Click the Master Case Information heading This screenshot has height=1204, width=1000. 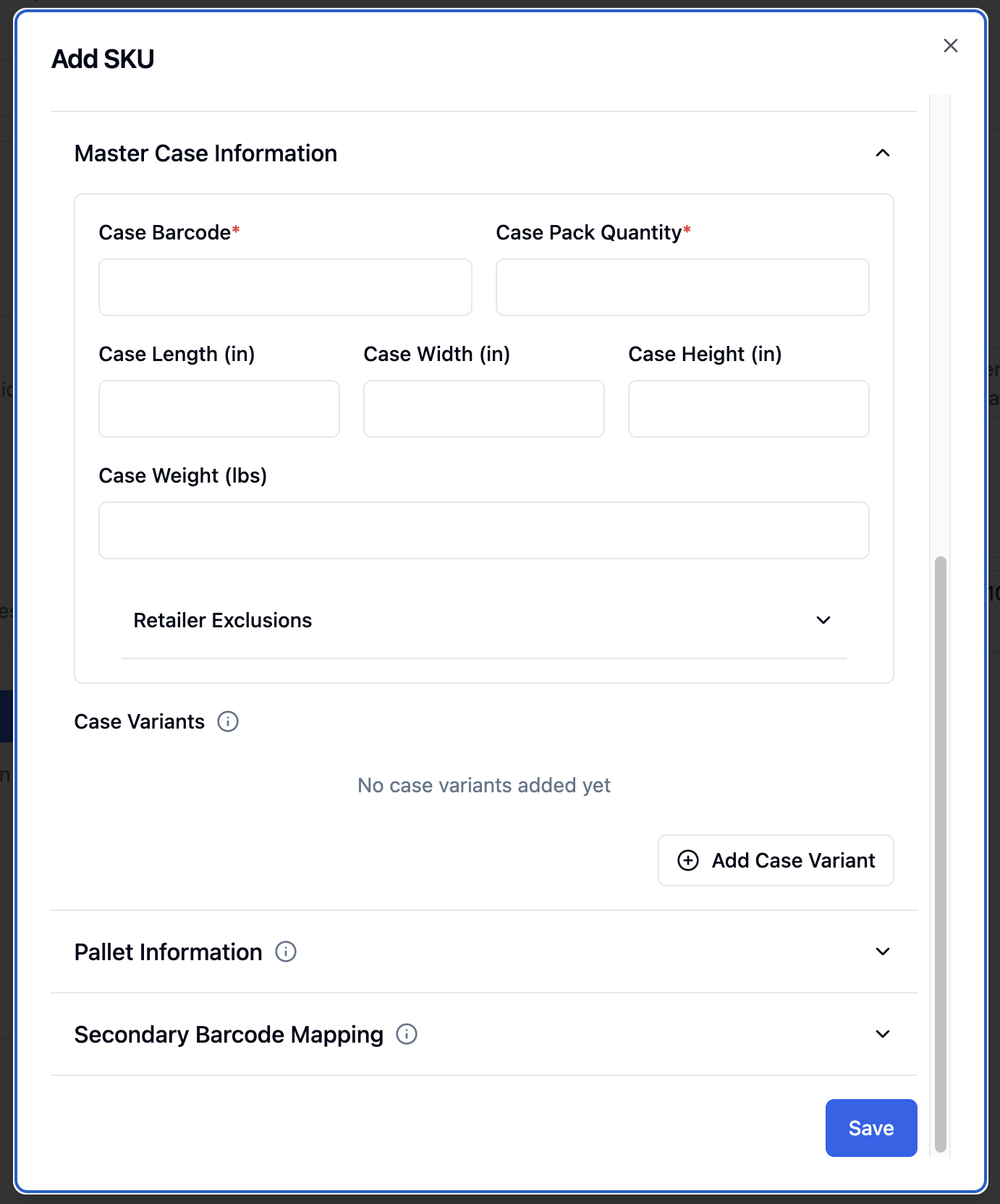205,153
